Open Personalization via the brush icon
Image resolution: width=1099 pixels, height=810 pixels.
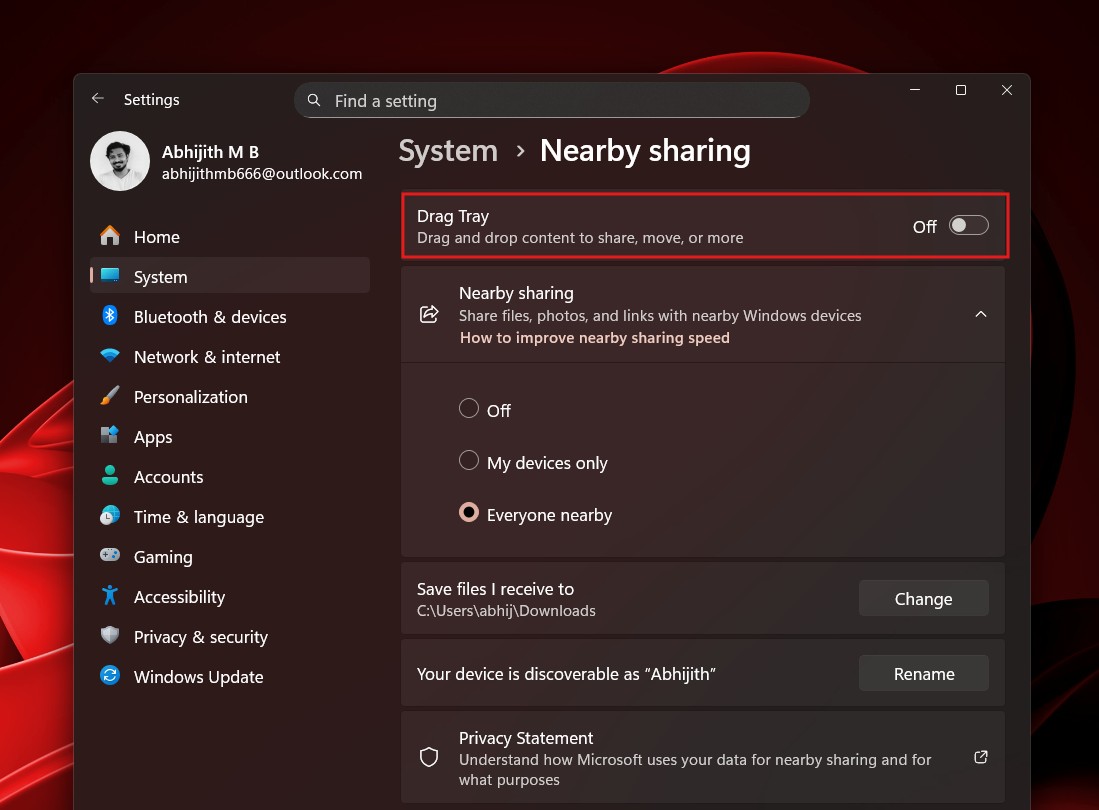pos(110,396)
